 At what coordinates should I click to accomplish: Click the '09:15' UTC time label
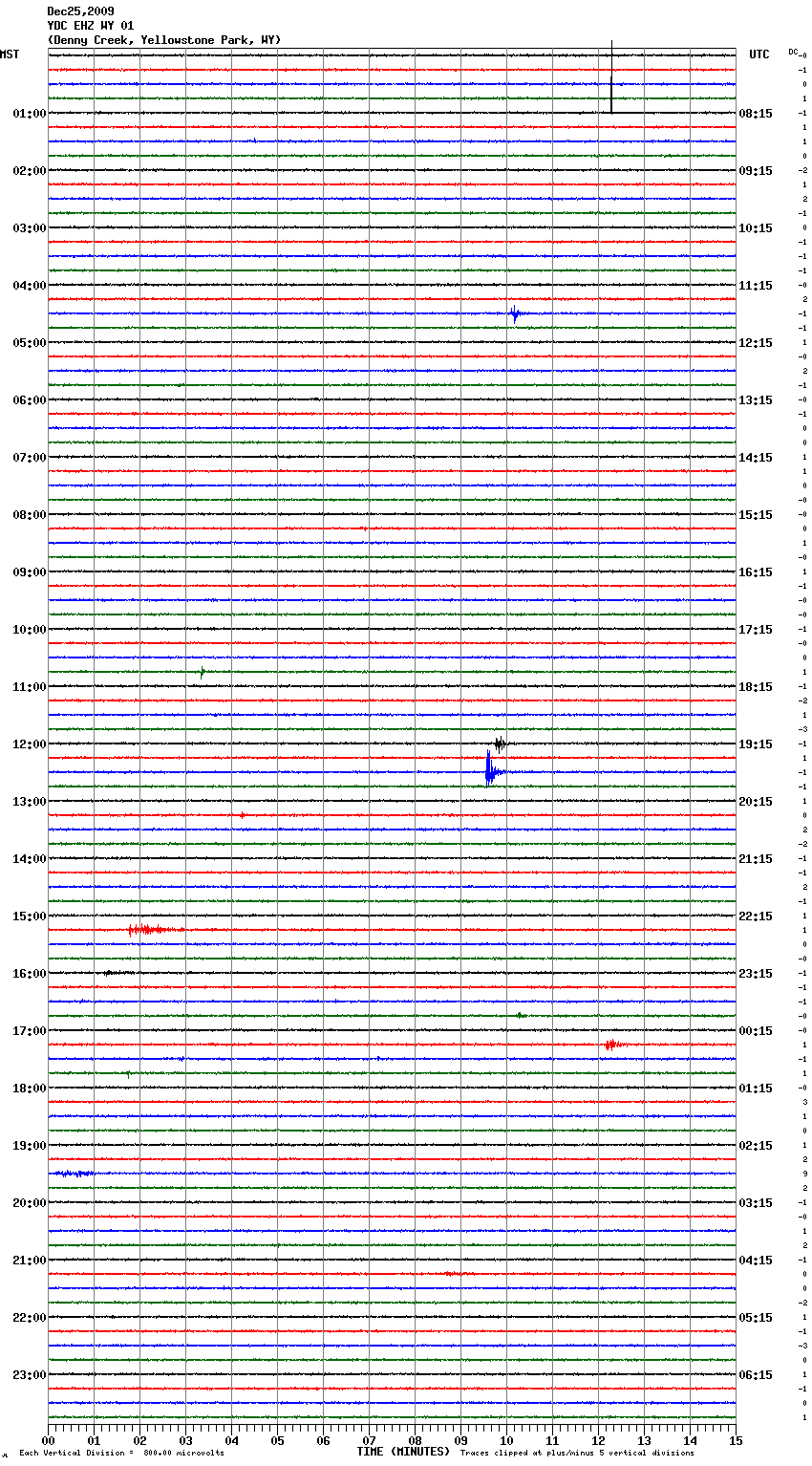(x=756, y=171)
